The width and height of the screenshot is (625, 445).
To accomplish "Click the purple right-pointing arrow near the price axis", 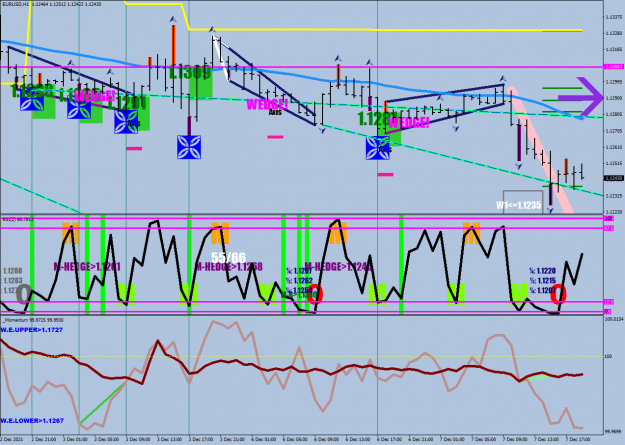I will (x=581, y=97).
